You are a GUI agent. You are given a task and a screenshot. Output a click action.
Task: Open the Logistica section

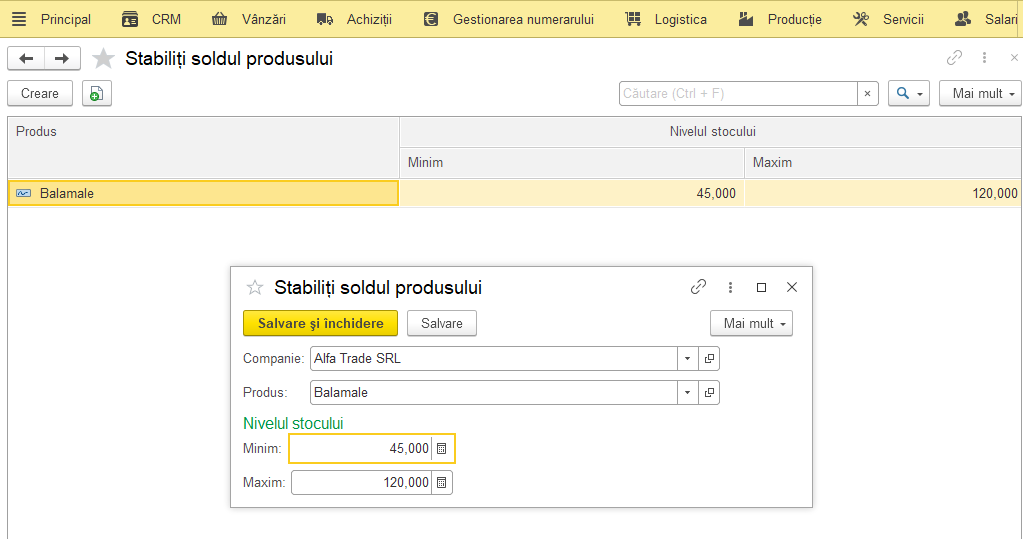pos(666,20)
